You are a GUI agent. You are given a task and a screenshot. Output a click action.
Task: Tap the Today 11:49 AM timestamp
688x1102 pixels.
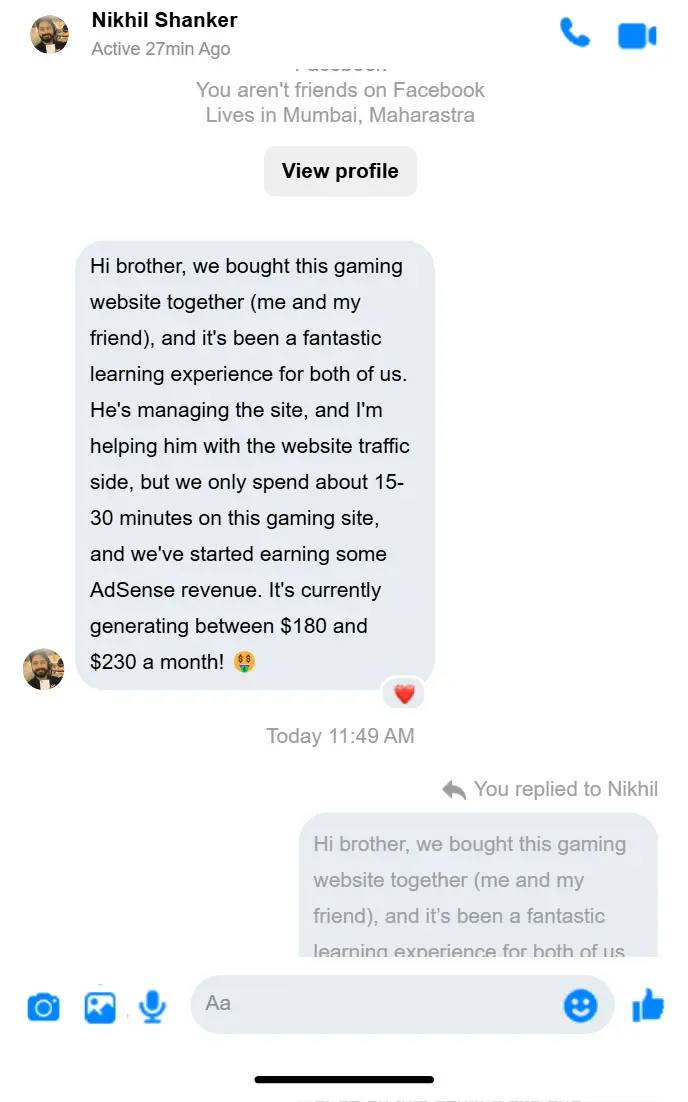click(340, 736)
